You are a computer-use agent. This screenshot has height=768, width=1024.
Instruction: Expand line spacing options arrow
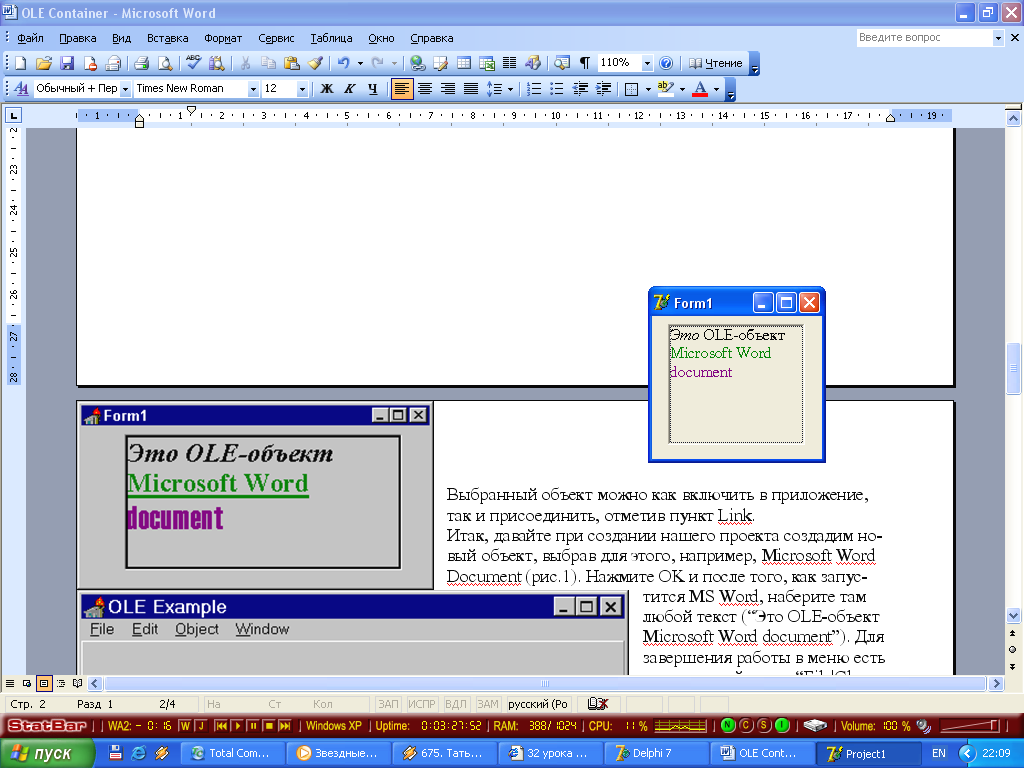(x=510, y=89)
